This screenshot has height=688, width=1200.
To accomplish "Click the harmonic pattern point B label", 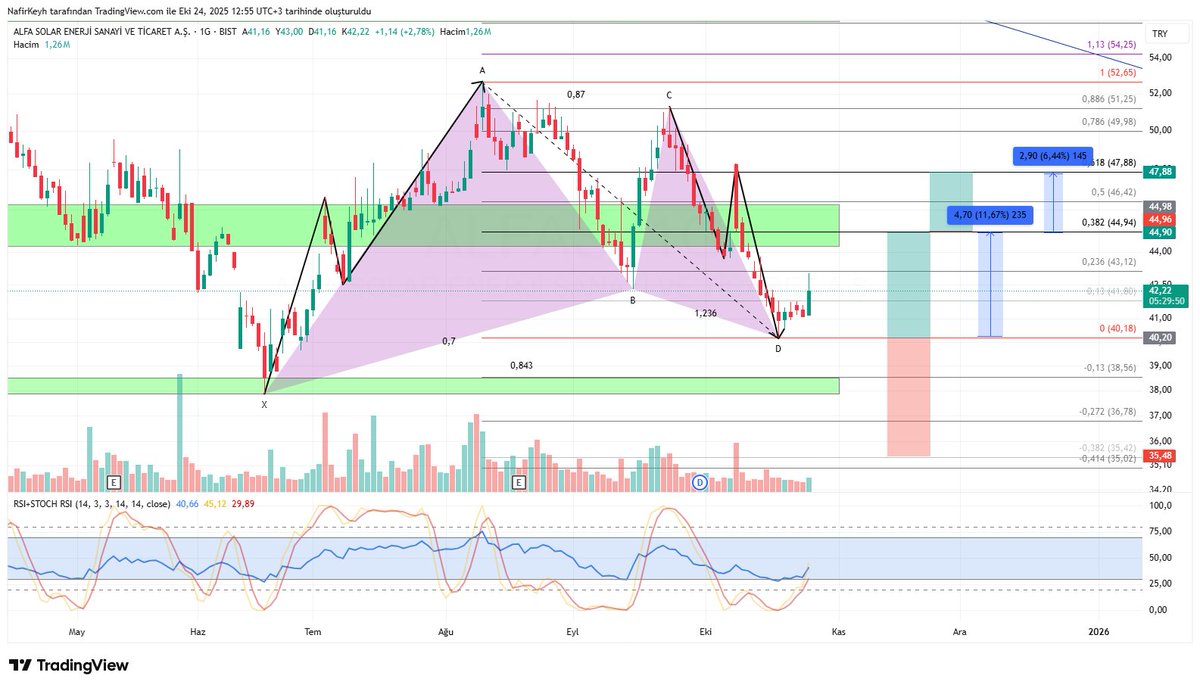I will [632, 298].
